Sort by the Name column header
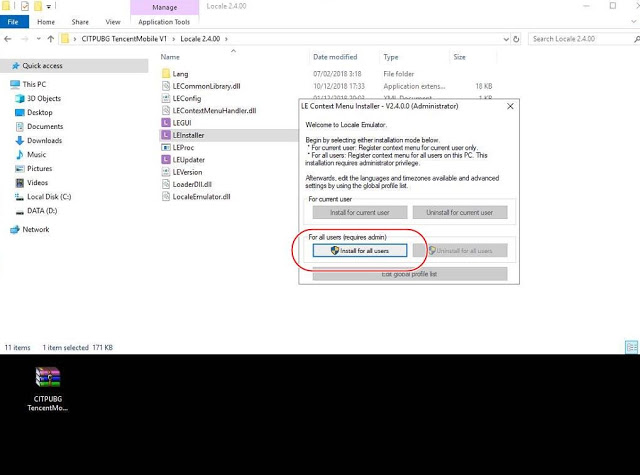The height and width of the screenshot is (475, 640). click(x=170, y=57)
